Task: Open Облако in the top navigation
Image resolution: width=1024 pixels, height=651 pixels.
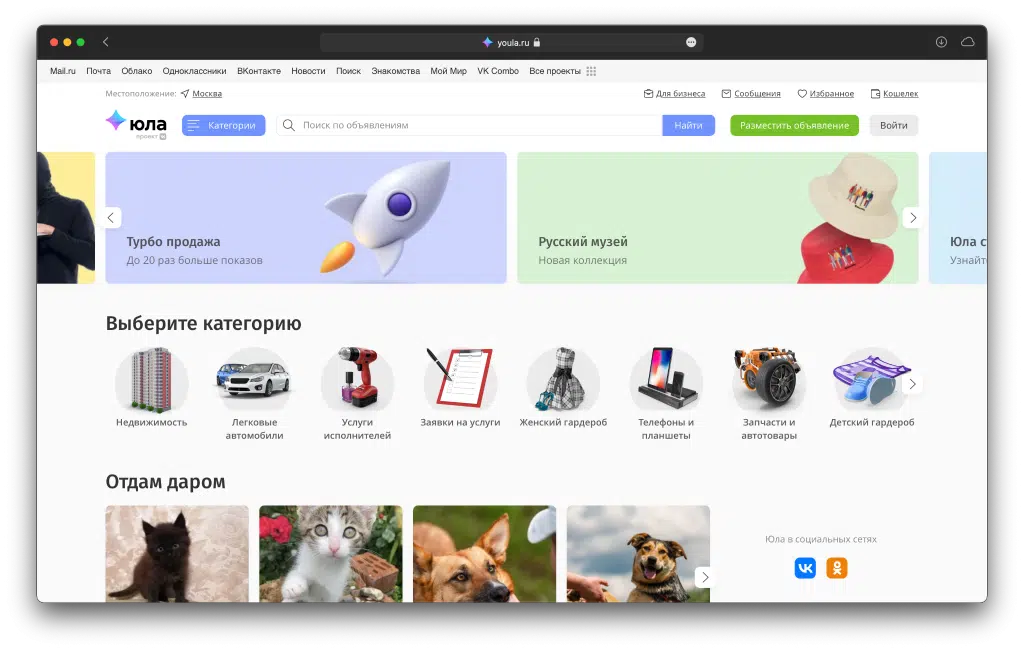Action: tap(136, 71)
